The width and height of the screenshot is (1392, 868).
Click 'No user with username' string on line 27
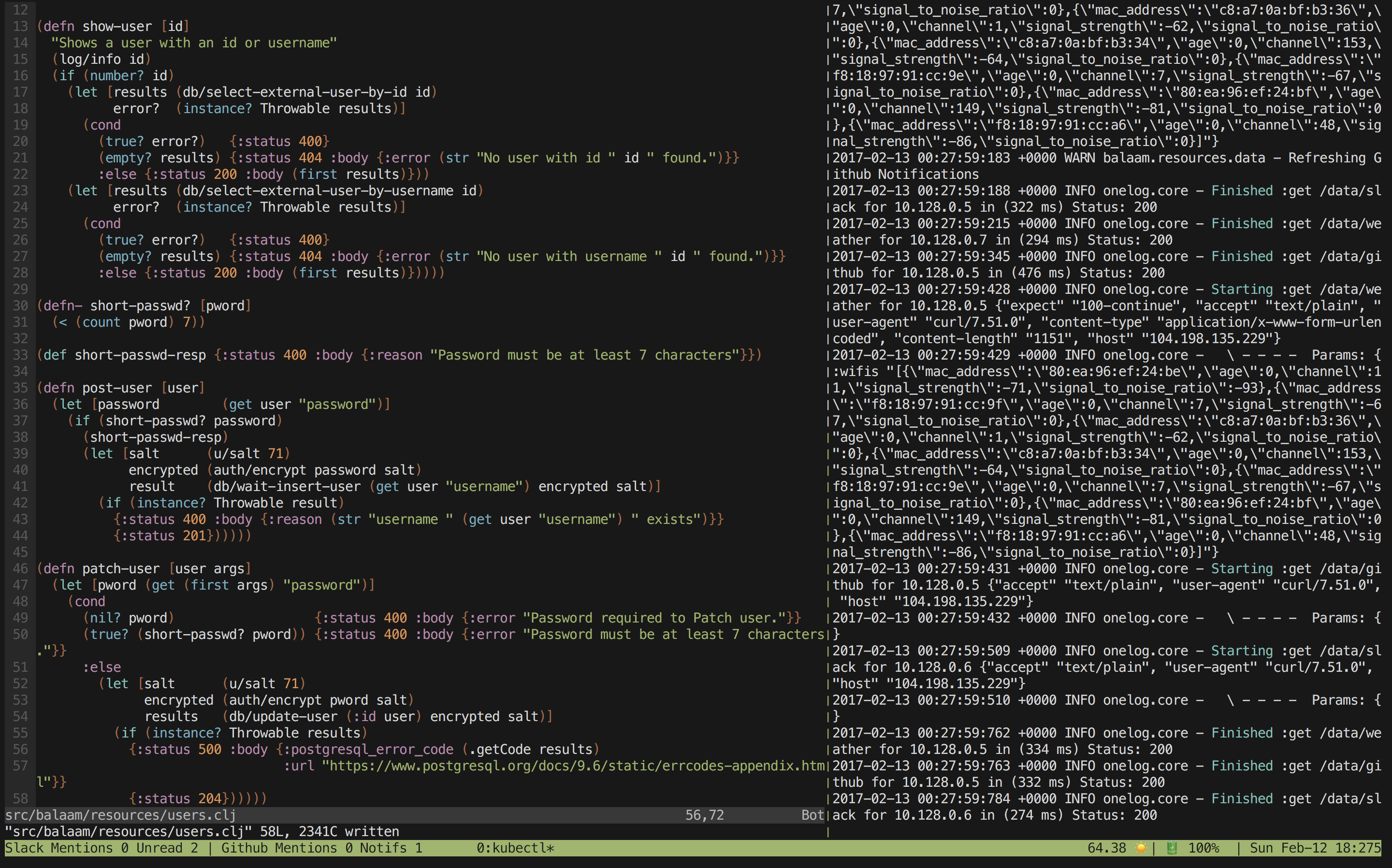[x=569, y=257]
